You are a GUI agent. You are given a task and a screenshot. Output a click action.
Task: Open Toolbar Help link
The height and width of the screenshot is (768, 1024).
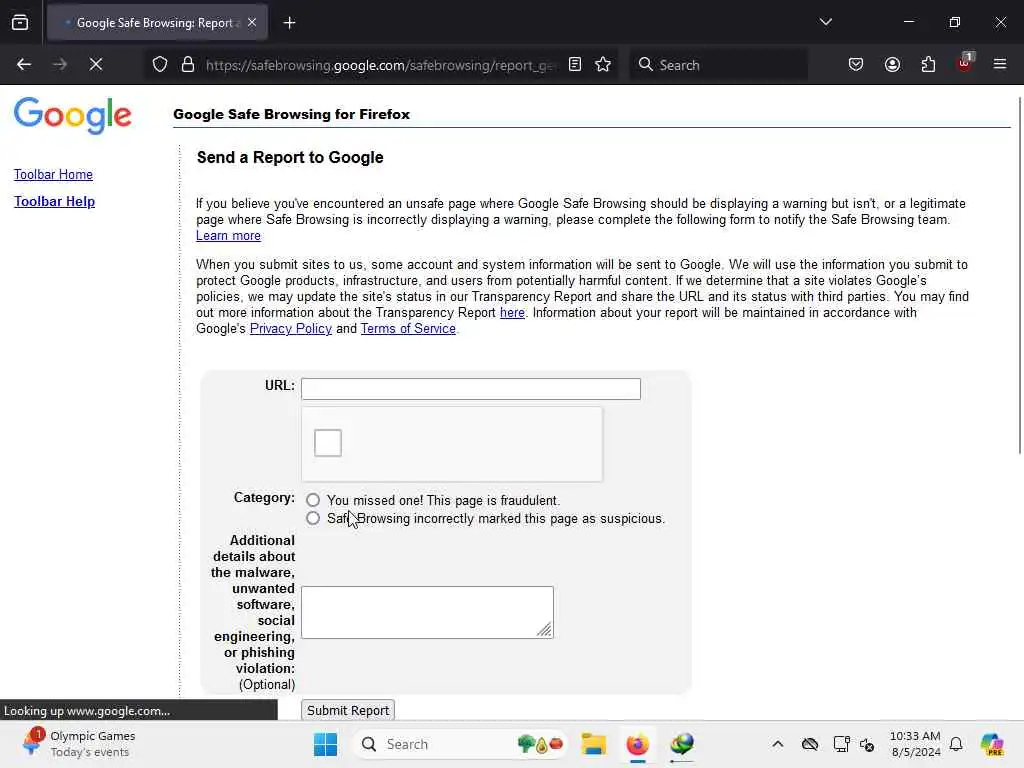coord(55,201)
